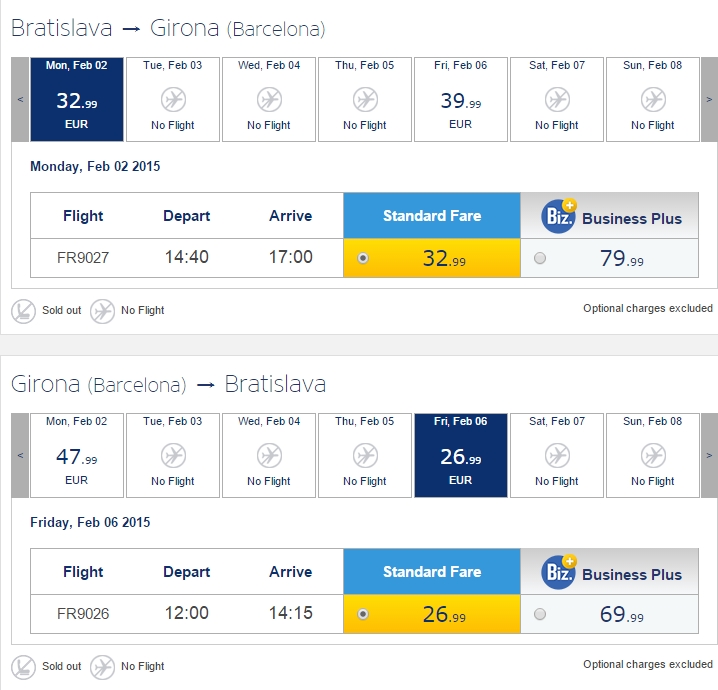Viewport: 718px width, 690px height.
Task: Click the Biz Plus logo in the return fare header
Action: point(559,571)
